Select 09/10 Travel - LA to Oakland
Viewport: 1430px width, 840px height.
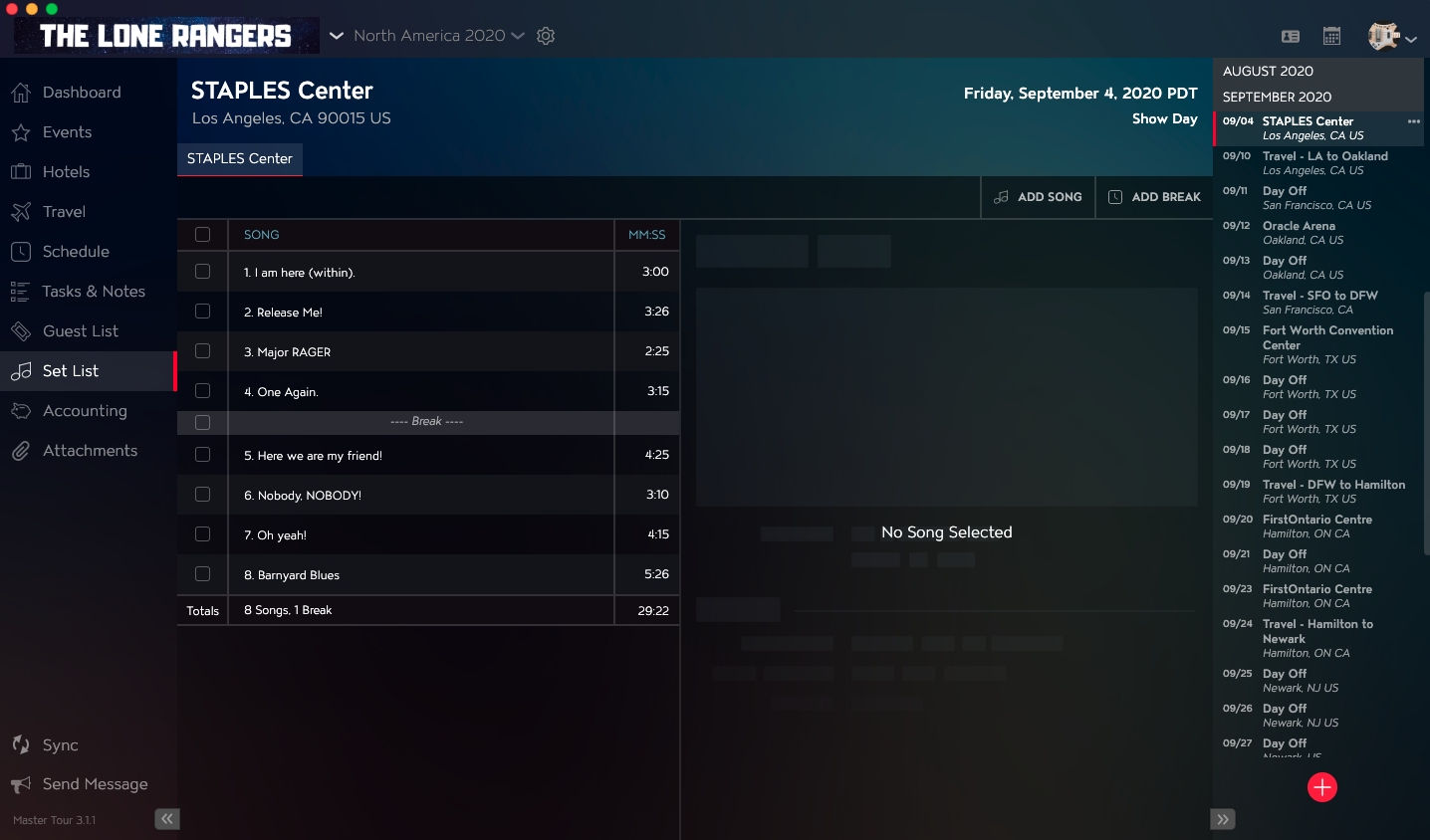point(1318,163)
